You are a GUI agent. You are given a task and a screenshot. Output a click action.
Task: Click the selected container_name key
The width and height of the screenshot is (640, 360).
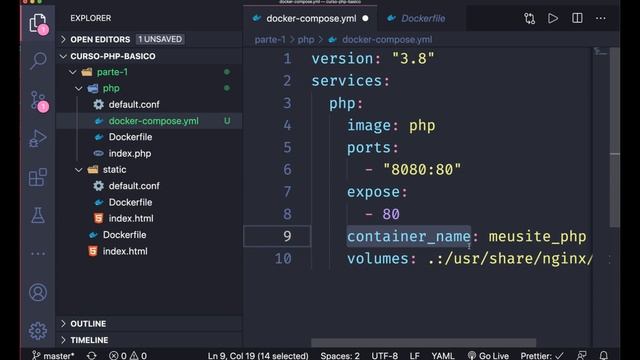click(409, 236)
